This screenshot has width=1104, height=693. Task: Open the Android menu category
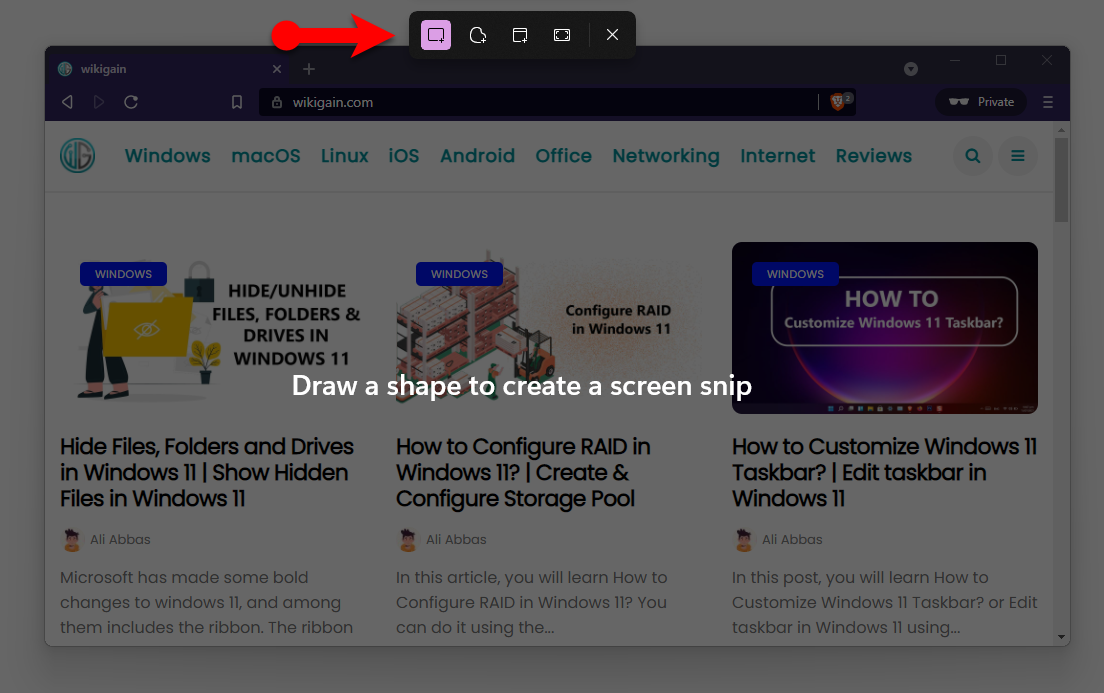point(477,156)
